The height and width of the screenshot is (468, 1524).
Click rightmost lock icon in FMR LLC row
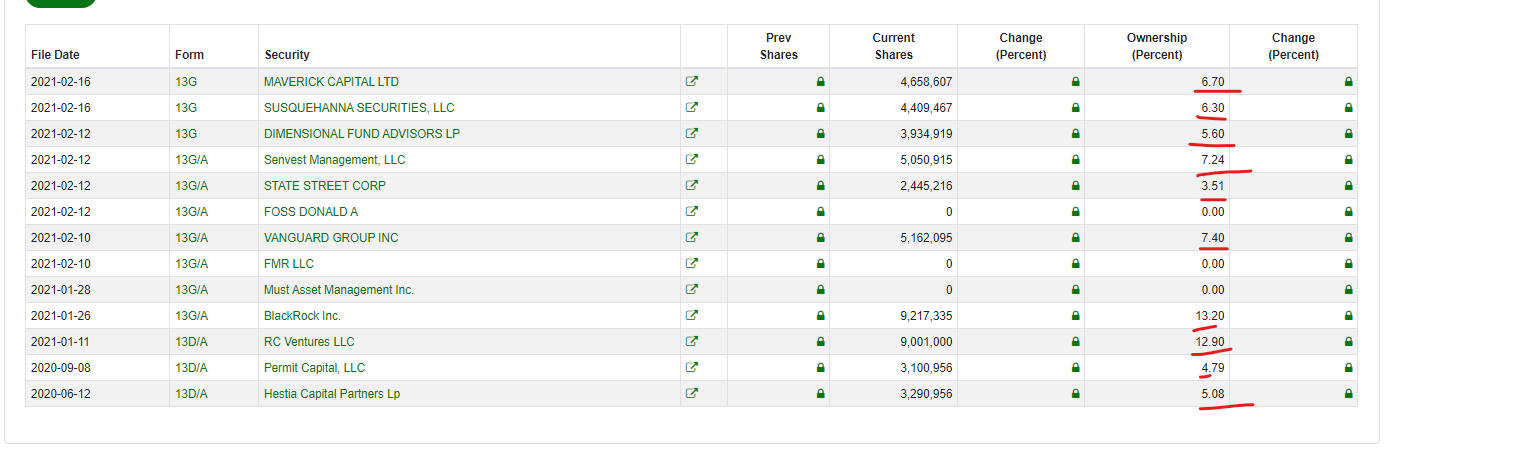pos(1348,264)
